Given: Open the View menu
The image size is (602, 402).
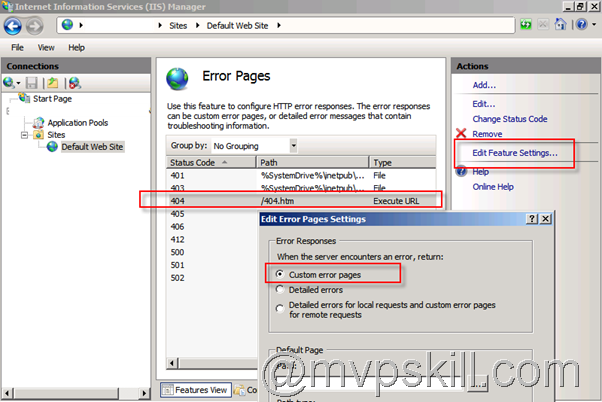Looking at the screenshot, I should (x=46, y=48).
